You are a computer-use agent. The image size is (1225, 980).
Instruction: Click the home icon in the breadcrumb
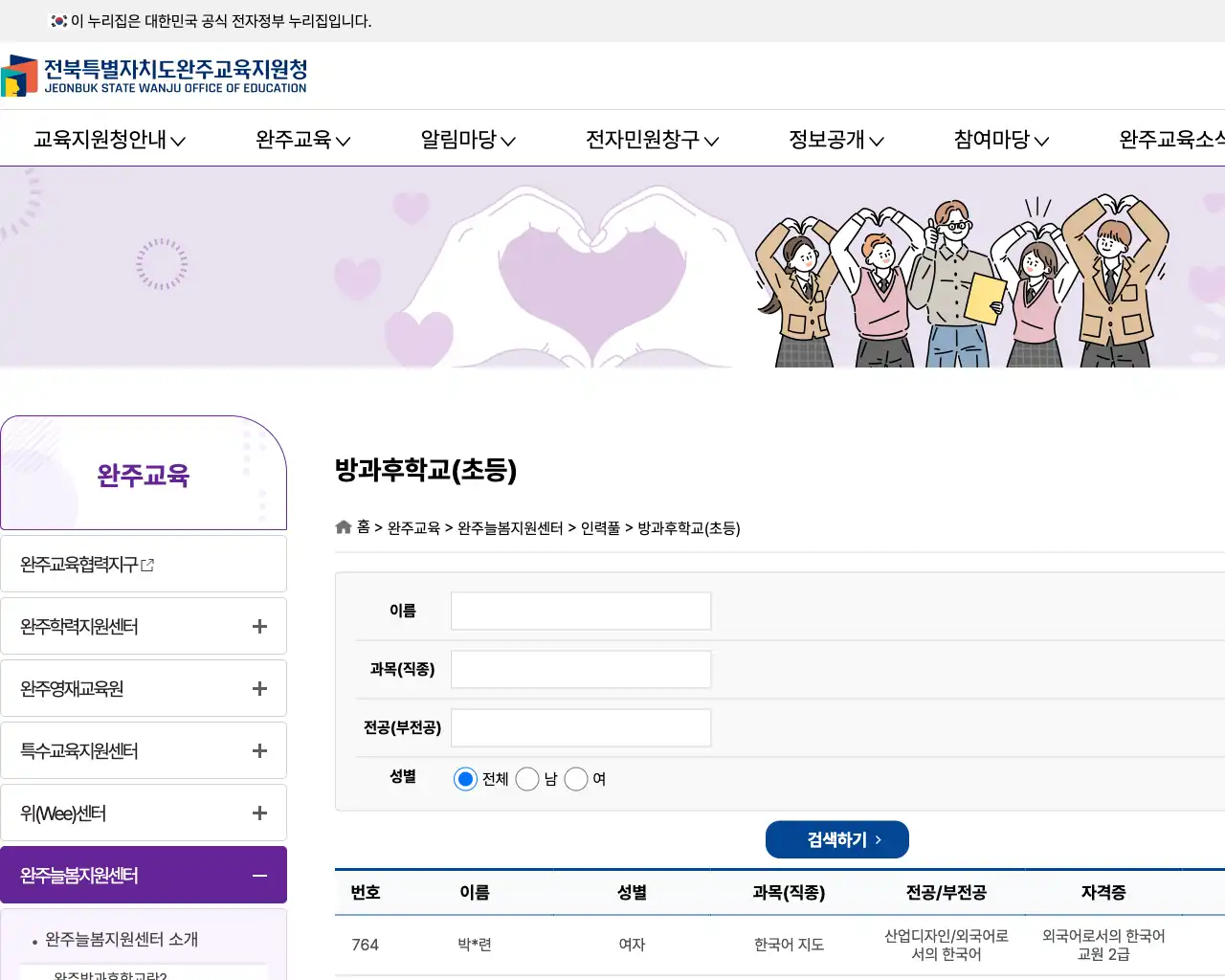pyautogui.click(x=343, y=526)
